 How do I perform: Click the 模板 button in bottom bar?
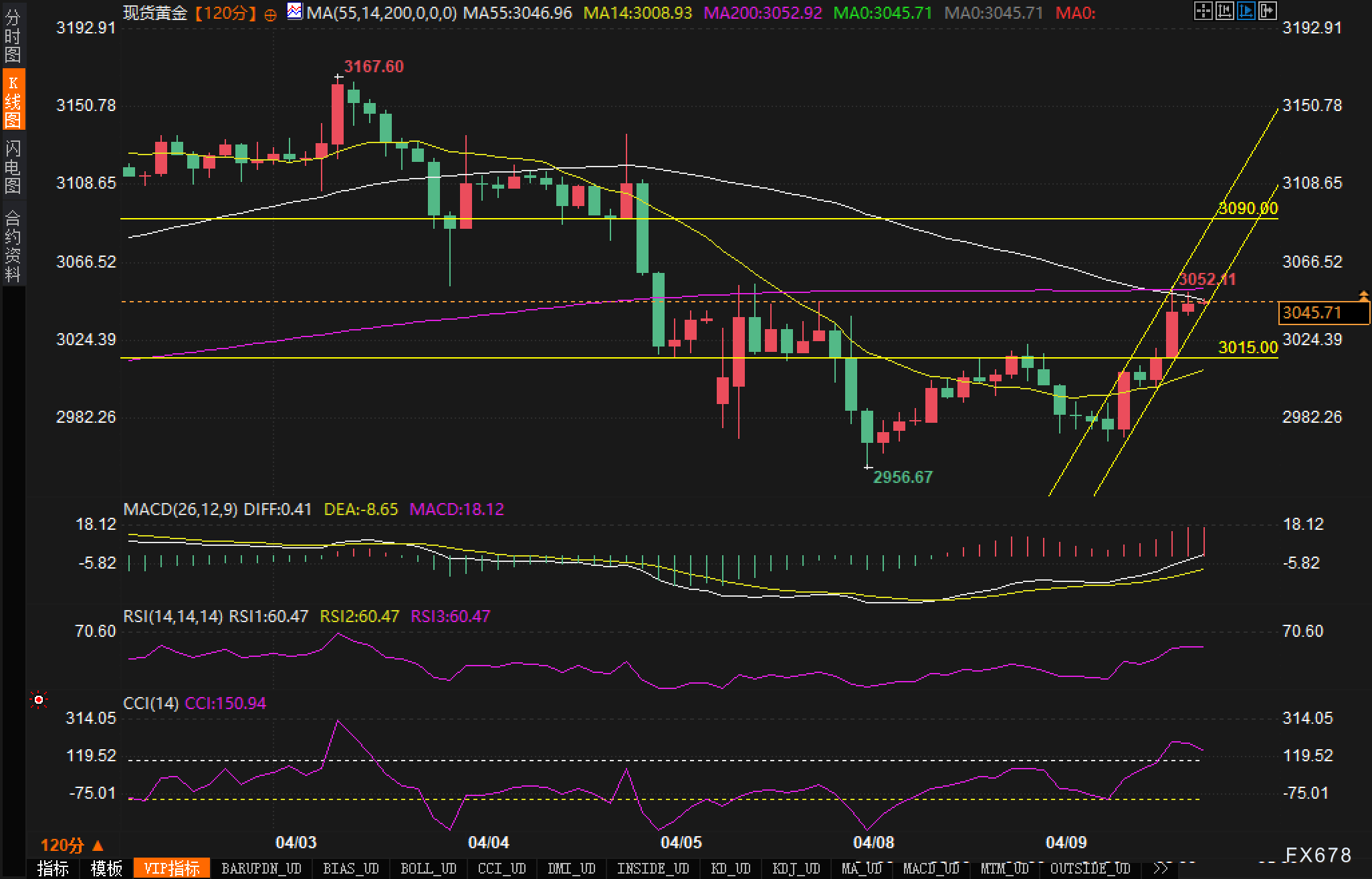107,868
